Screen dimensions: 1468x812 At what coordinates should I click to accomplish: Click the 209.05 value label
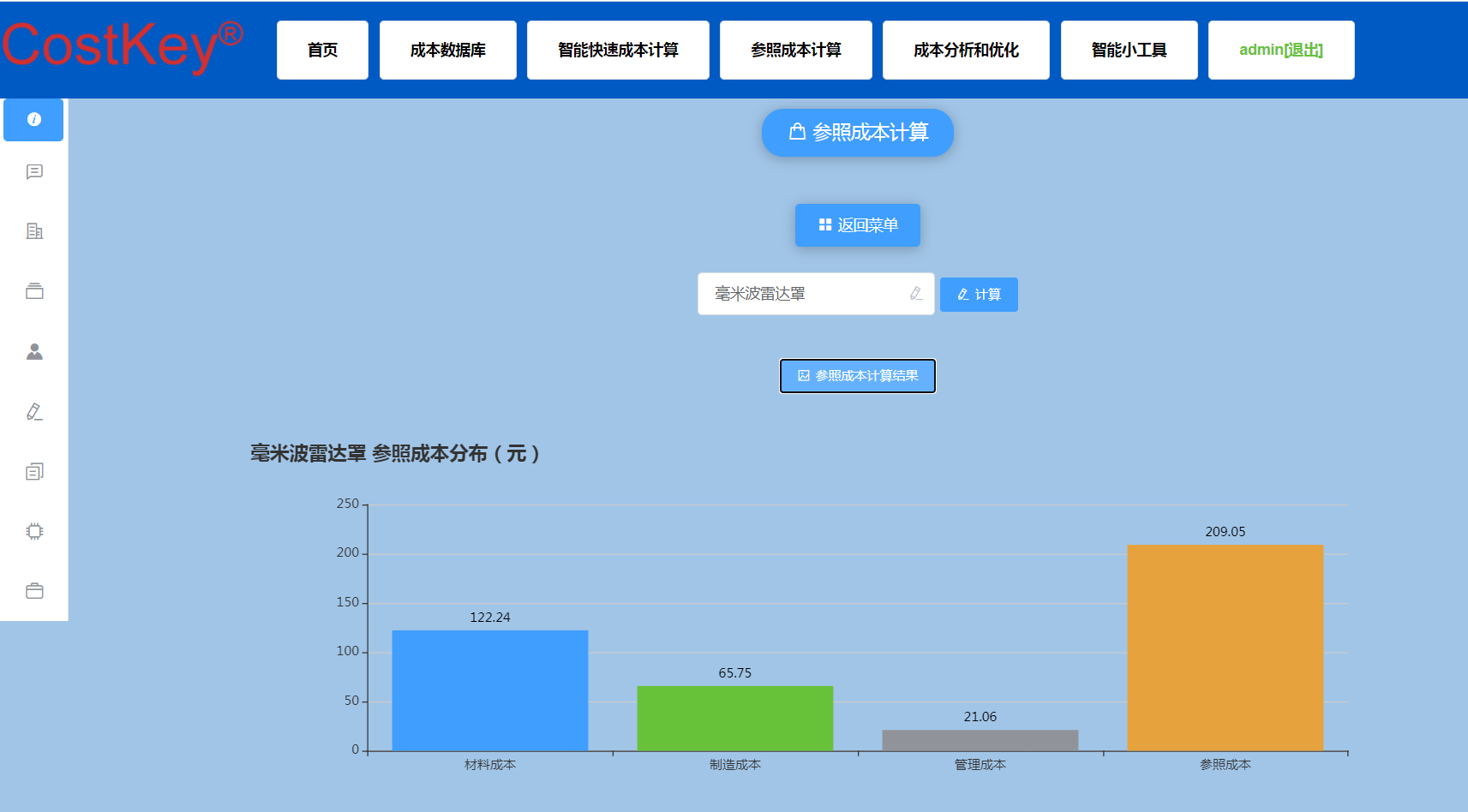(1225, 532)
